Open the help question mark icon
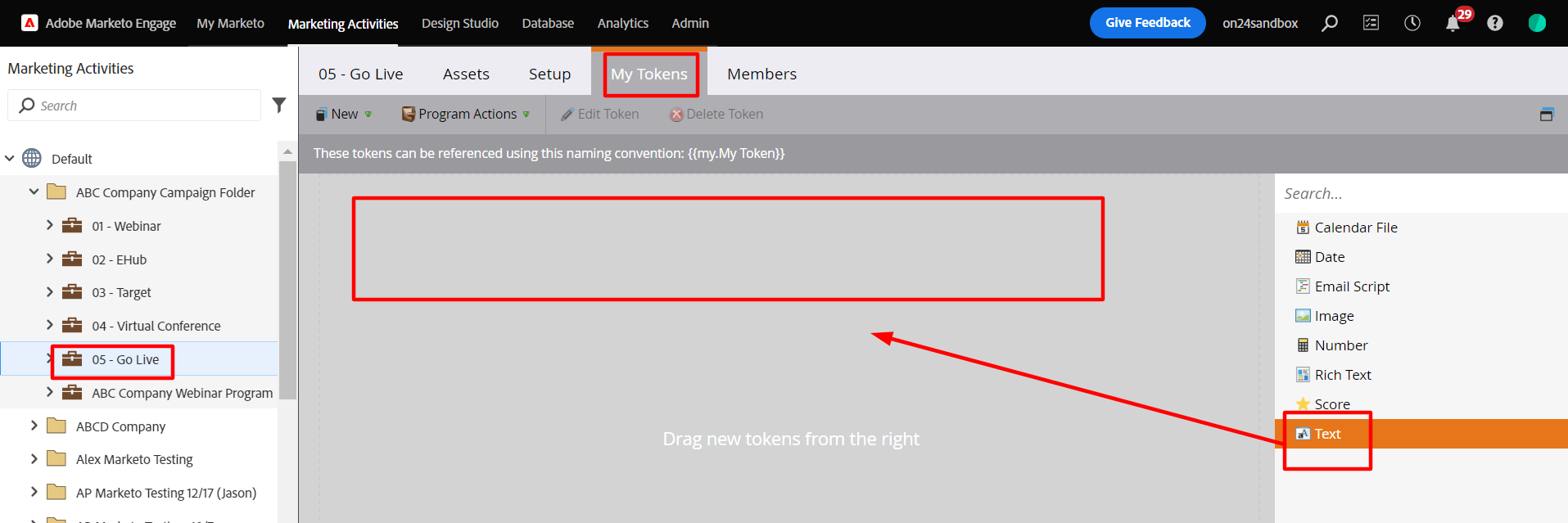Viewport: 1568px width, 523px height. (x=1495, y=23)
